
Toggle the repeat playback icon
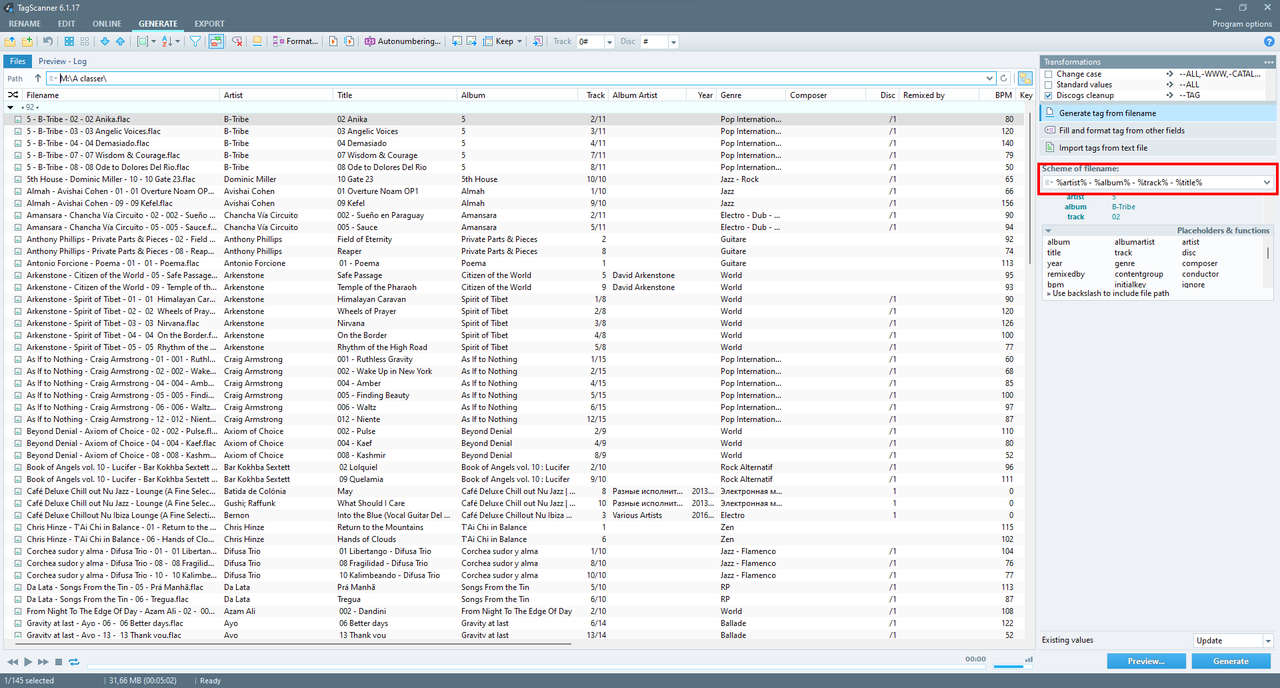74,662
